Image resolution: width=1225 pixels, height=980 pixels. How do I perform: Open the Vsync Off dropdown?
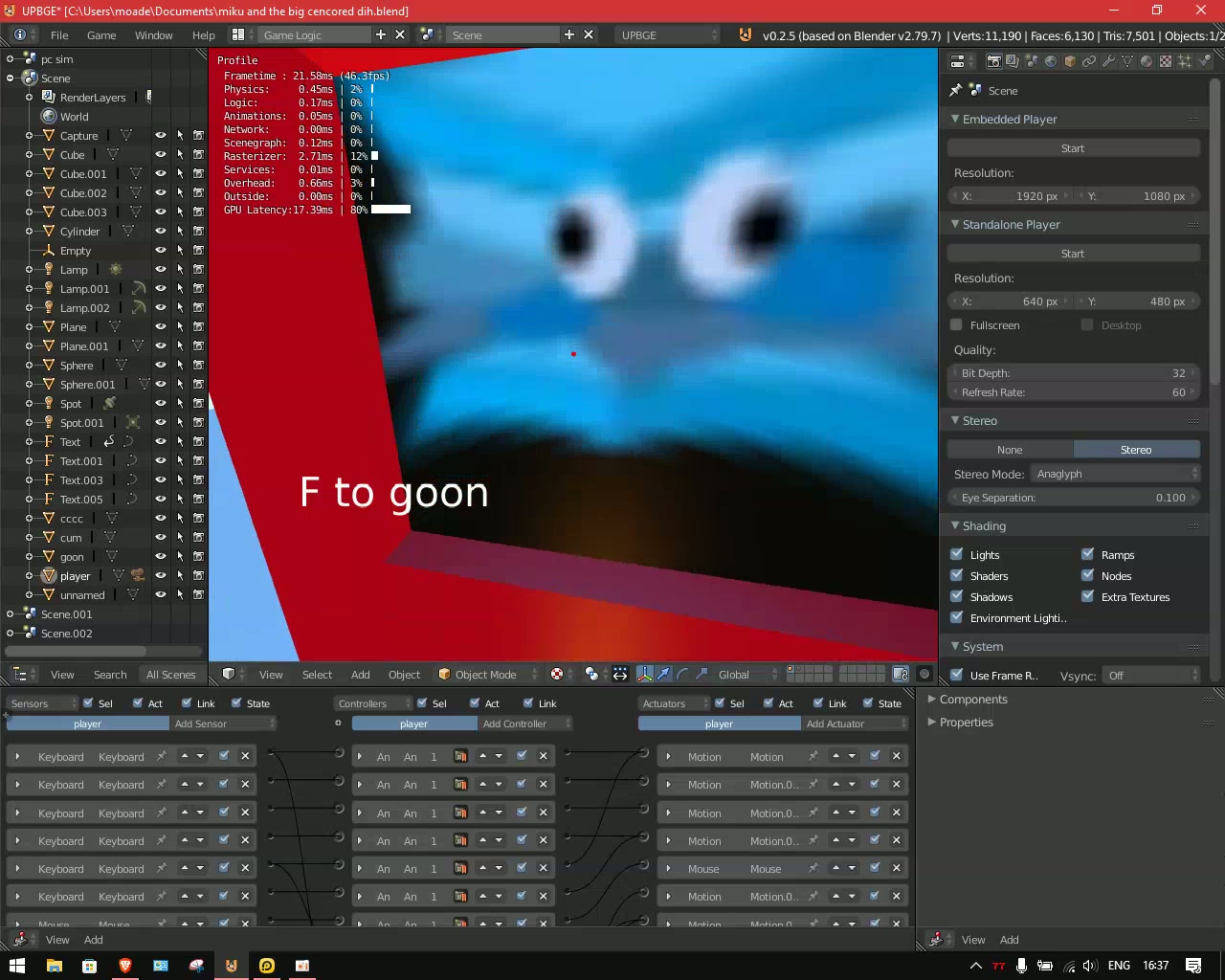click(x=1150, y=675)
